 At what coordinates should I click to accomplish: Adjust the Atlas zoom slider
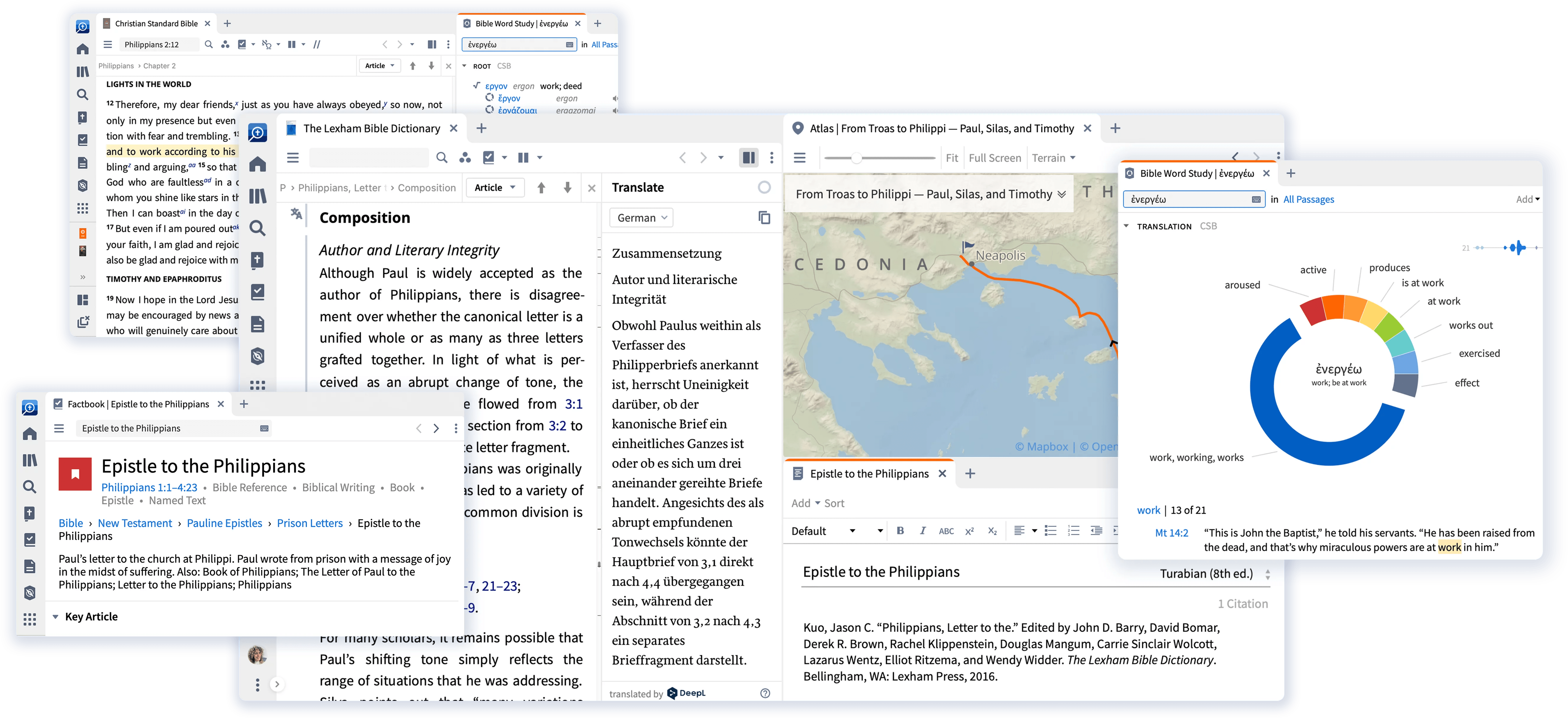(x=856, y=158)
